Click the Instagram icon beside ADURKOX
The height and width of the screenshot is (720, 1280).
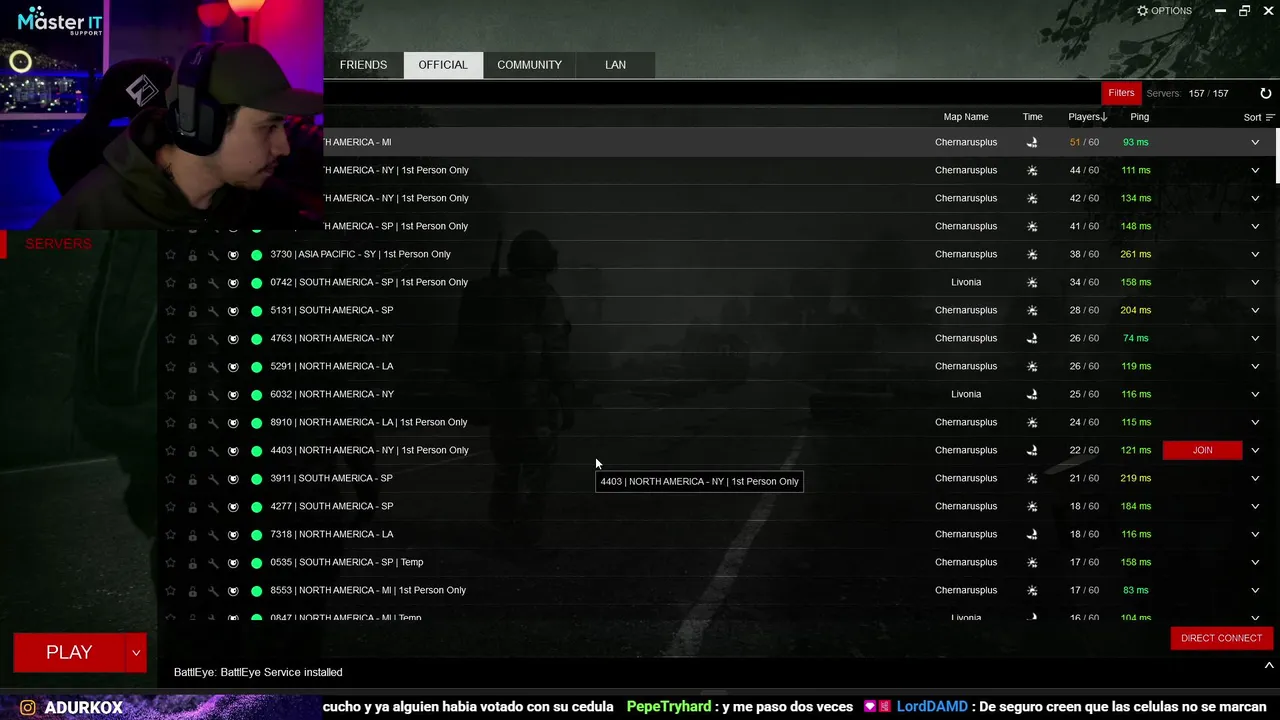[28, 707]
